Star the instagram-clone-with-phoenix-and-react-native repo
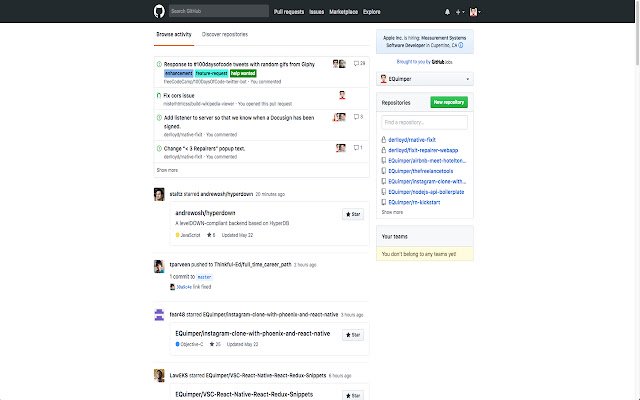This screenshot has width=640, height=400. tap(352, 334)
